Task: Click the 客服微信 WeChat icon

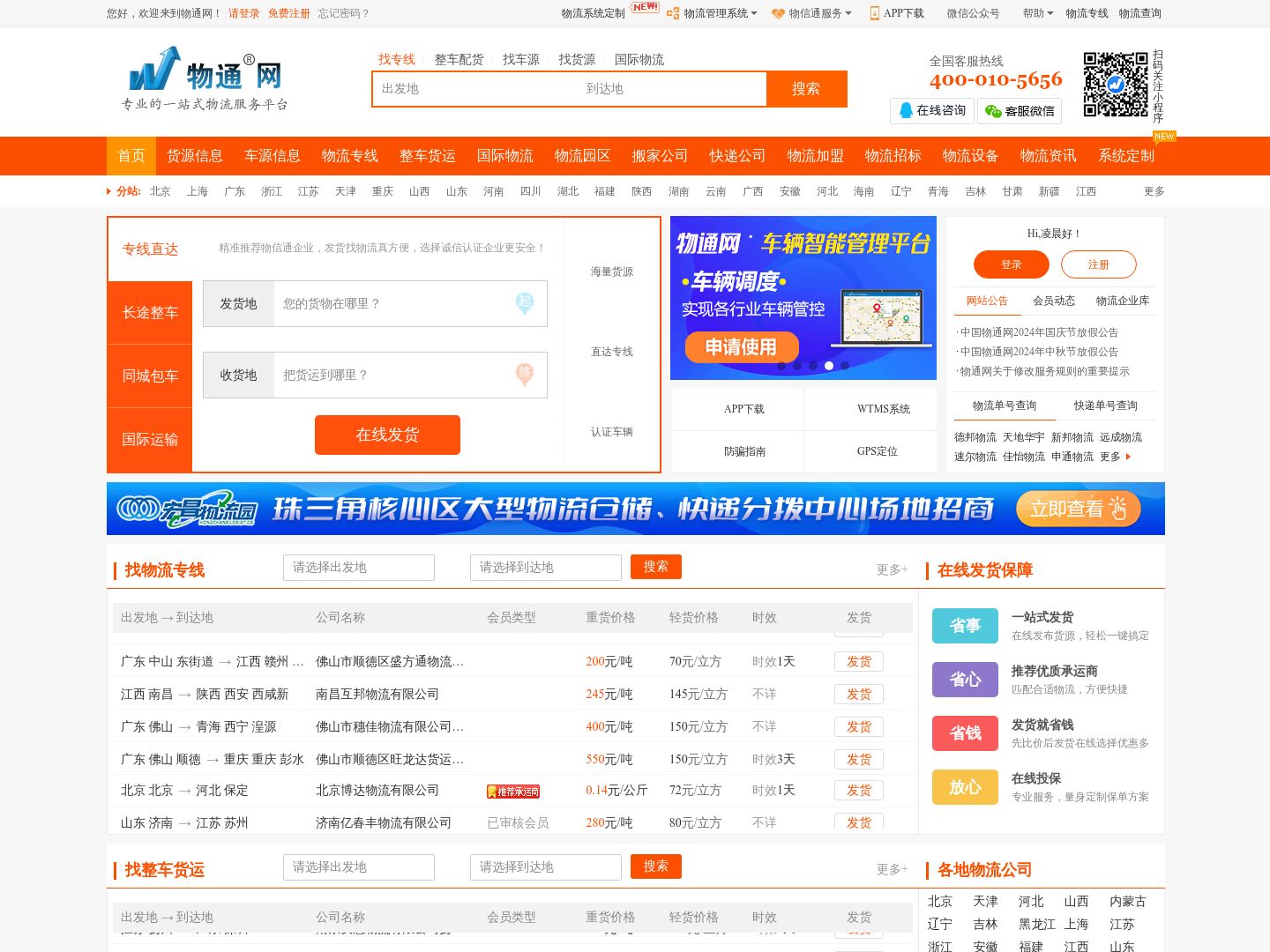Action: pos(993,111)
